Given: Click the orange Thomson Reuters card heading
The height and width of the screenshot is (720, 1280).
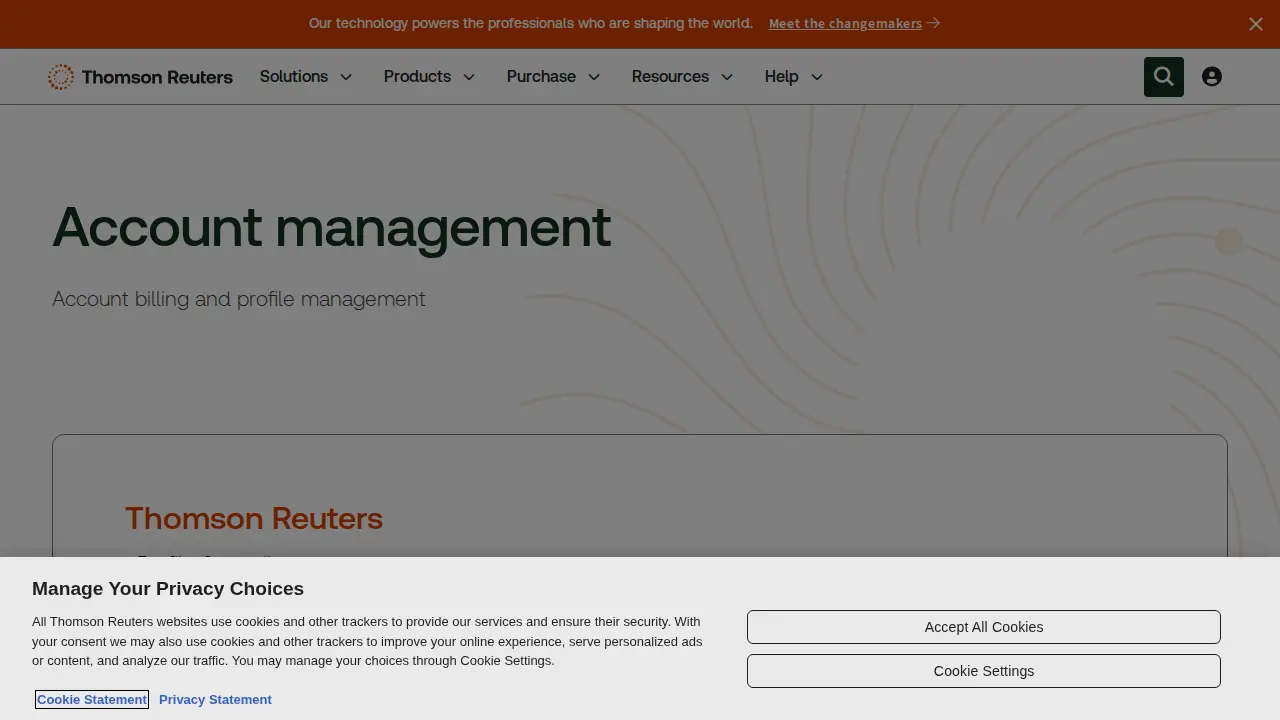Looking at the screenshot, I should 254,518.
